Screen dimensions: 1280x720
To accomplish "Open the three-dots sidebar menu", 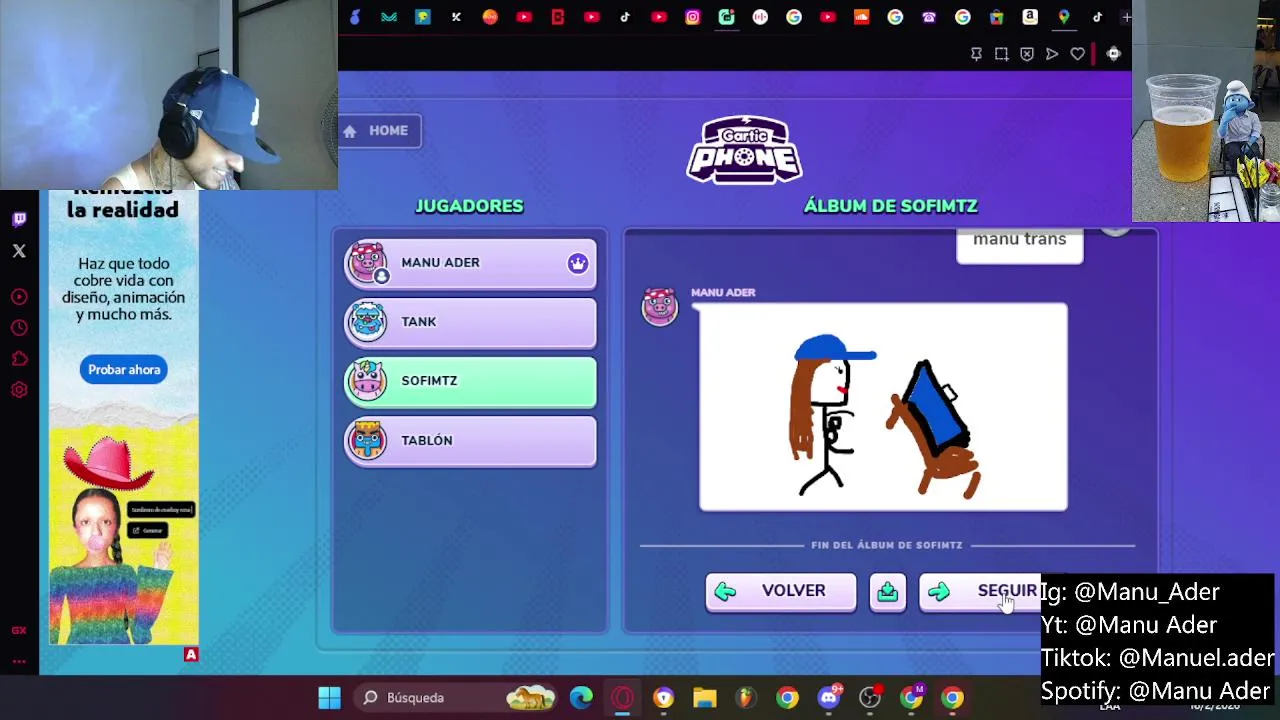I will [x=19, y=661].
